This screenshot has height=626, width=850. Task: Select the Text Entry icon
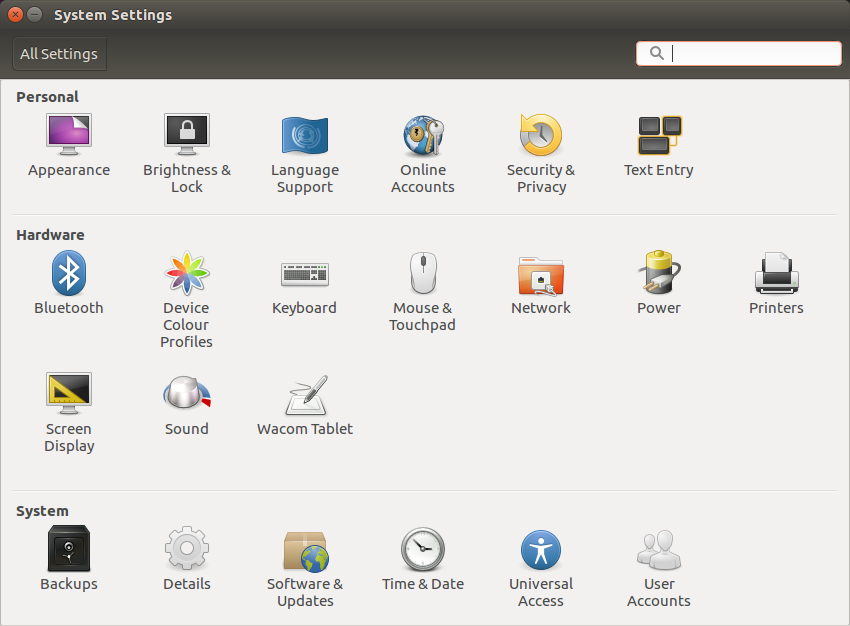pos(659,135)
